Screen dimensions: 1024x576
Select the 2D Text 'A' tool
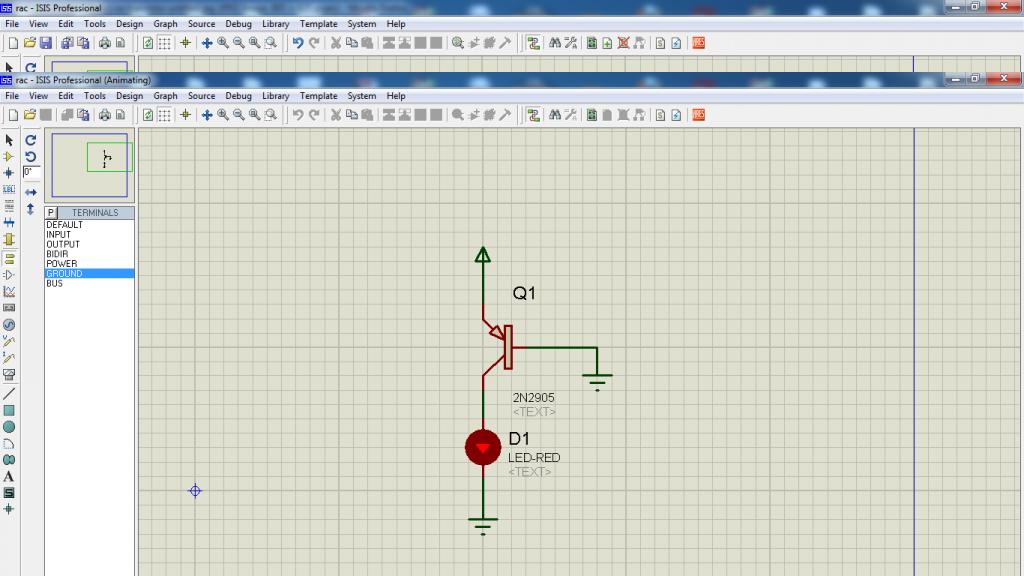(x=8, y=476)
